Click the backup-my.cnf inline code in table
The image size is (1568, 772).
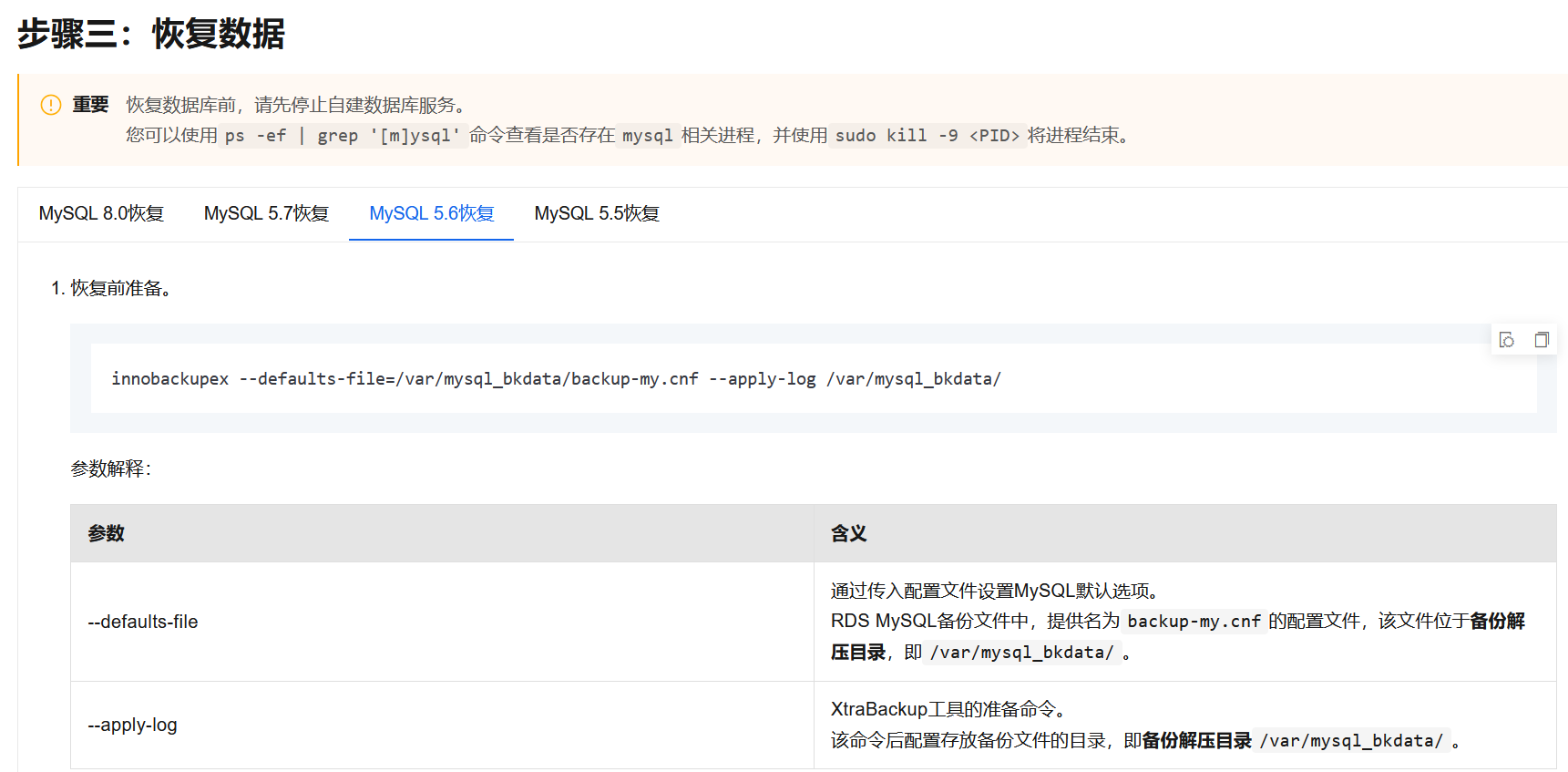click(1194, 622)
